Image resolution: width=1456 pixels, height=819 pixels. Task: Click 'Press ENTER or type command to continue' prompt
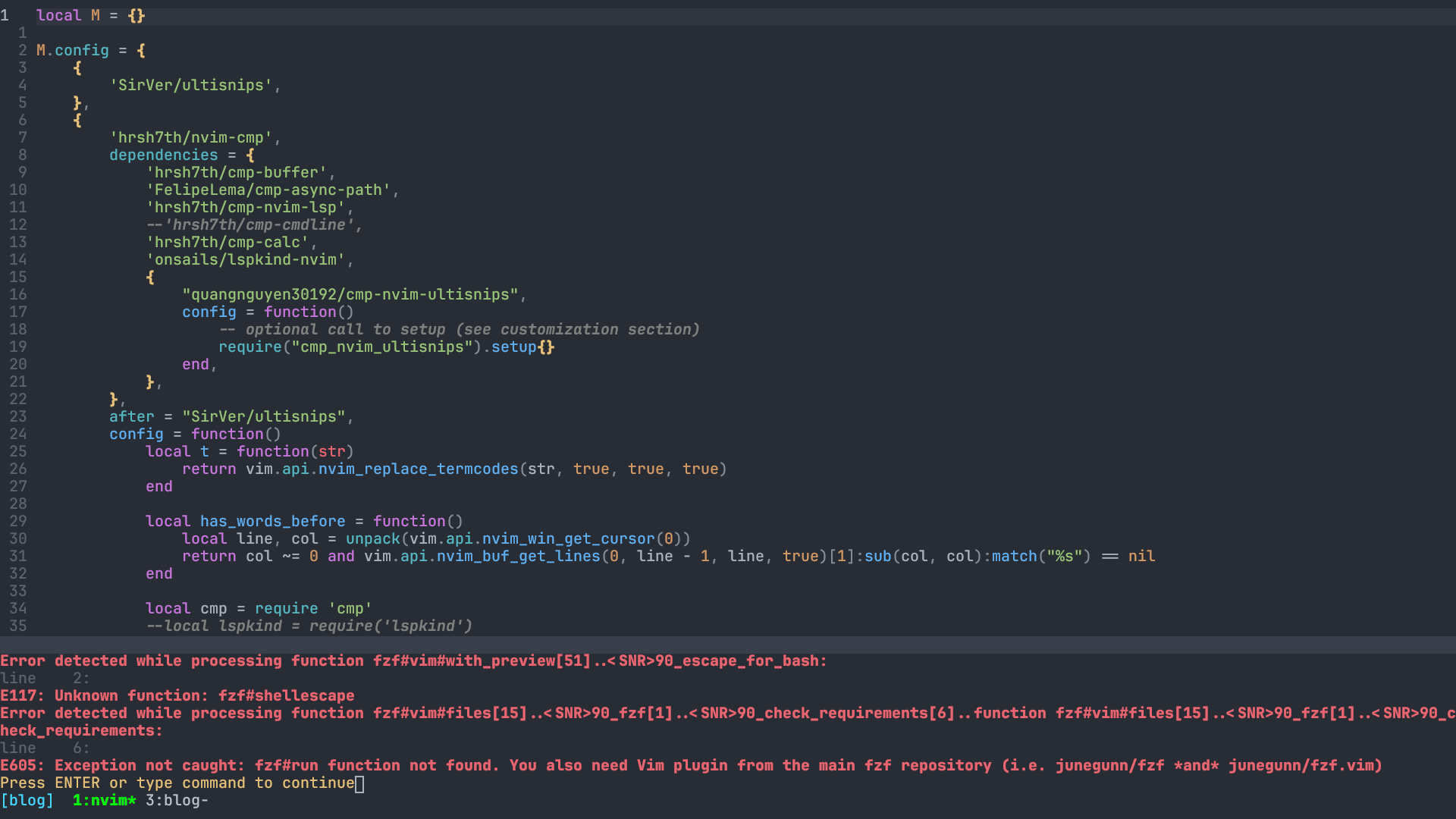tap(177, 783)
